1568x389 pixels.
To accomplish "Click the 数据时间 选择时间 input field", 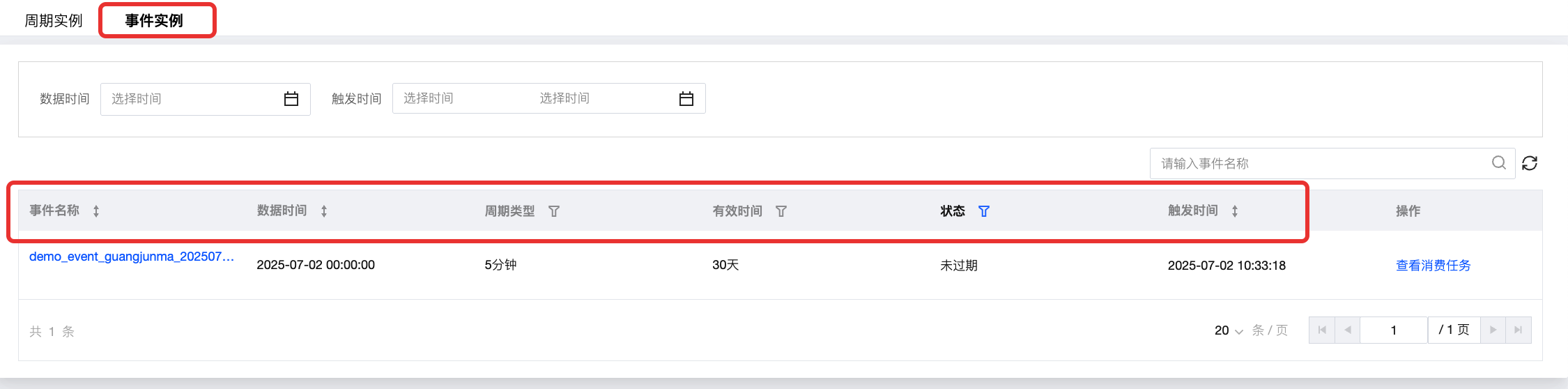I will pos(206,99).
